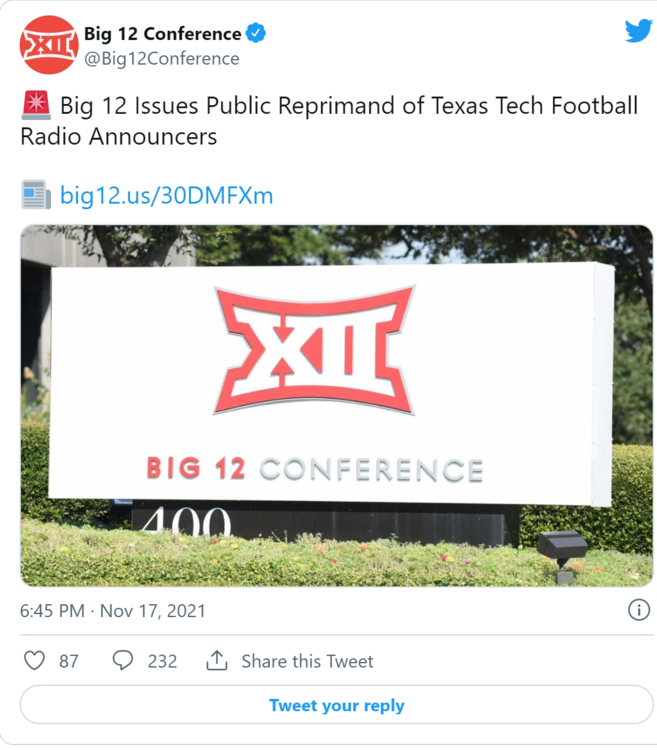This screenshot has height=750, width=657.
Task: Click the newspaper emoji before link
Action: pos(36,194)
